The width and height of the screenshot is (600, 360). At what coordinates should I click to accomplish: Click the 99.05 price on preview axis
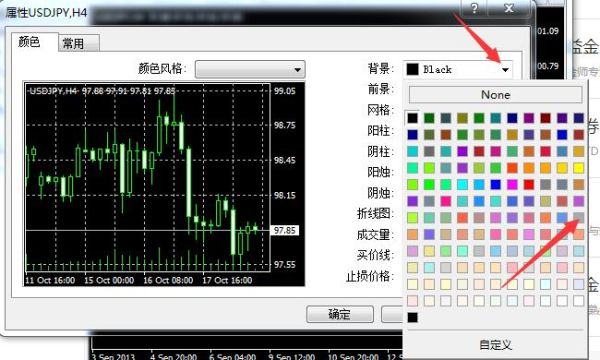pos(285,91)
